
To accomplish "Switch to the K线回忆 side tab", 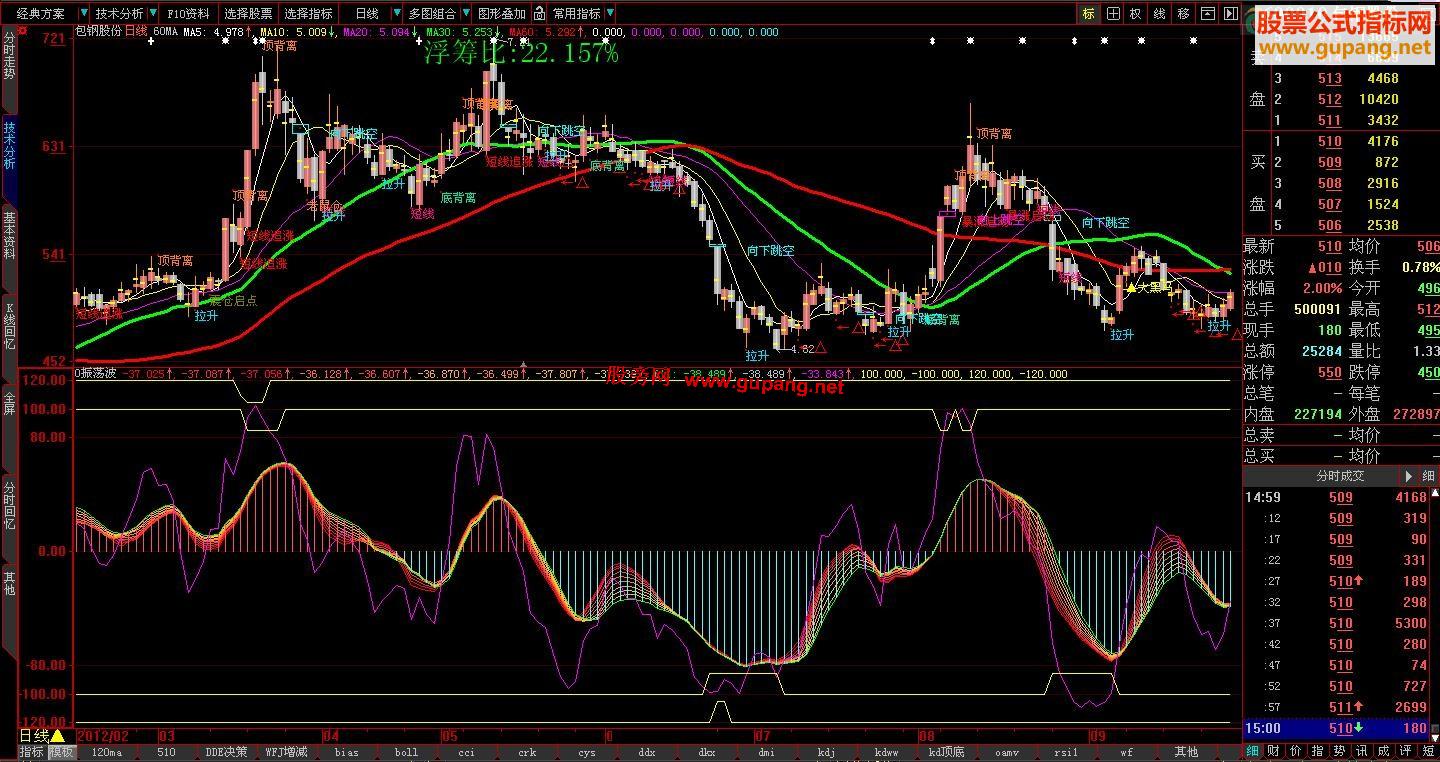I will (x=9, y=326).
